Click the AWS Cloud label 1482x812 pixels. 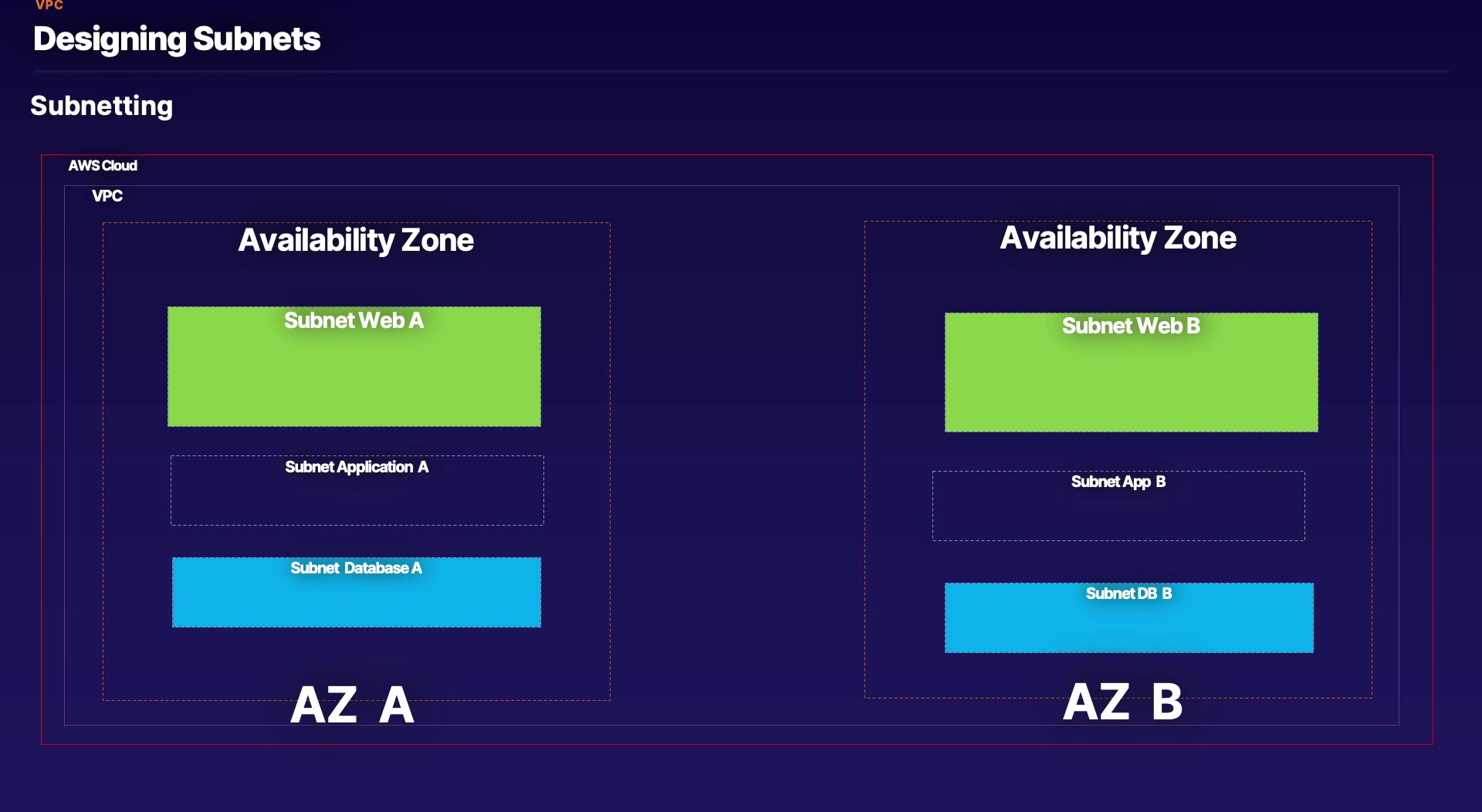(103, 166)
